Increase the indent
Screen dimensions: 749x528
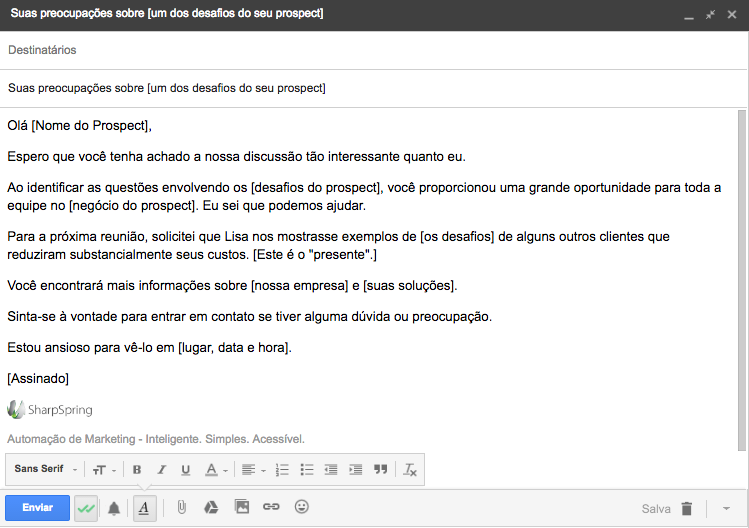click(356, 470)
